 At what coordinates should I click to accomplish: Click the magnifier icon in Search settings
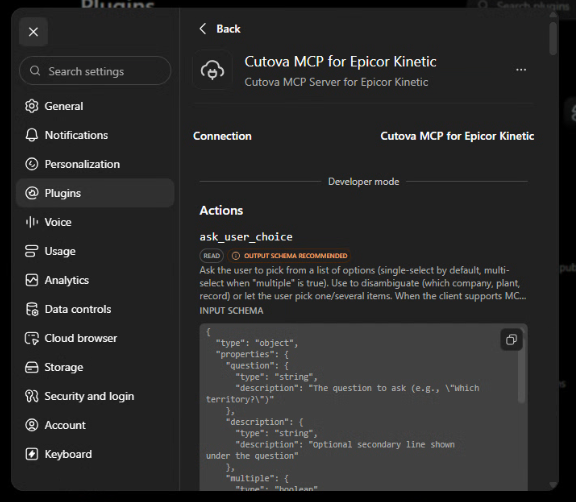tap(35, 71)
